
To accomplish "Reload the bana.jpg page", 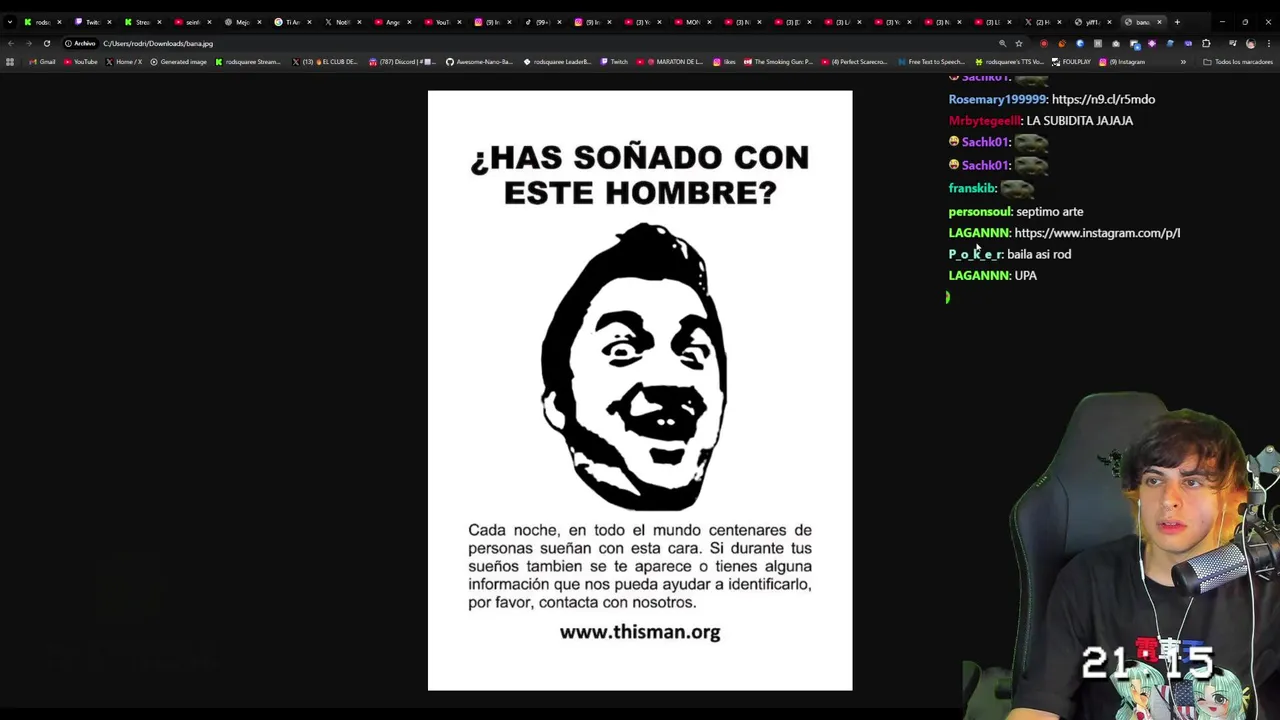I will tap(46, 43).
